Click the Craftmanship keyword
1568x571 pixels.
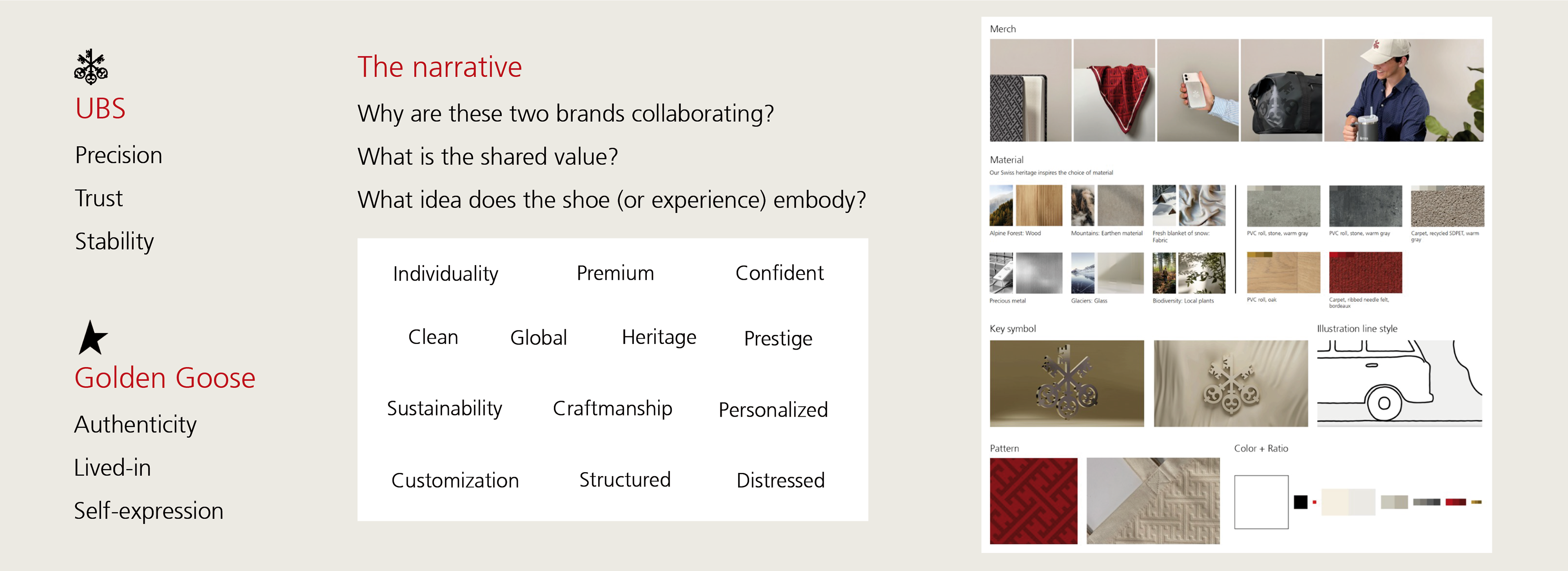point(612,408)
